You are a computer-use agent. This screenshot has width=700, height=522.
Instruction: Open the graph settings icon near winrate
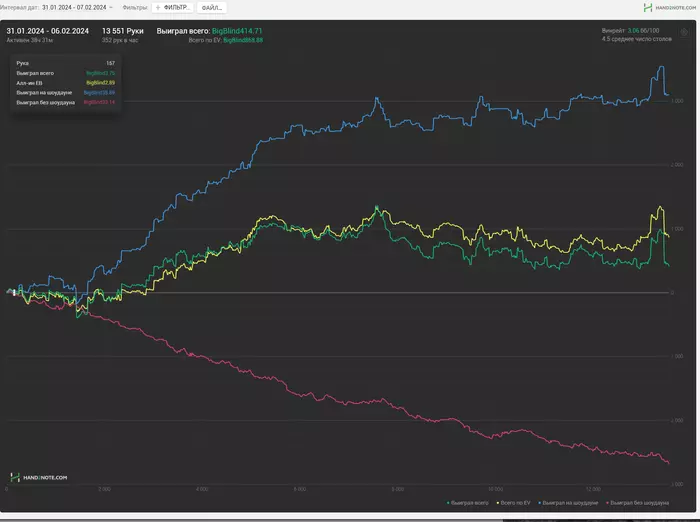[684, 32]
